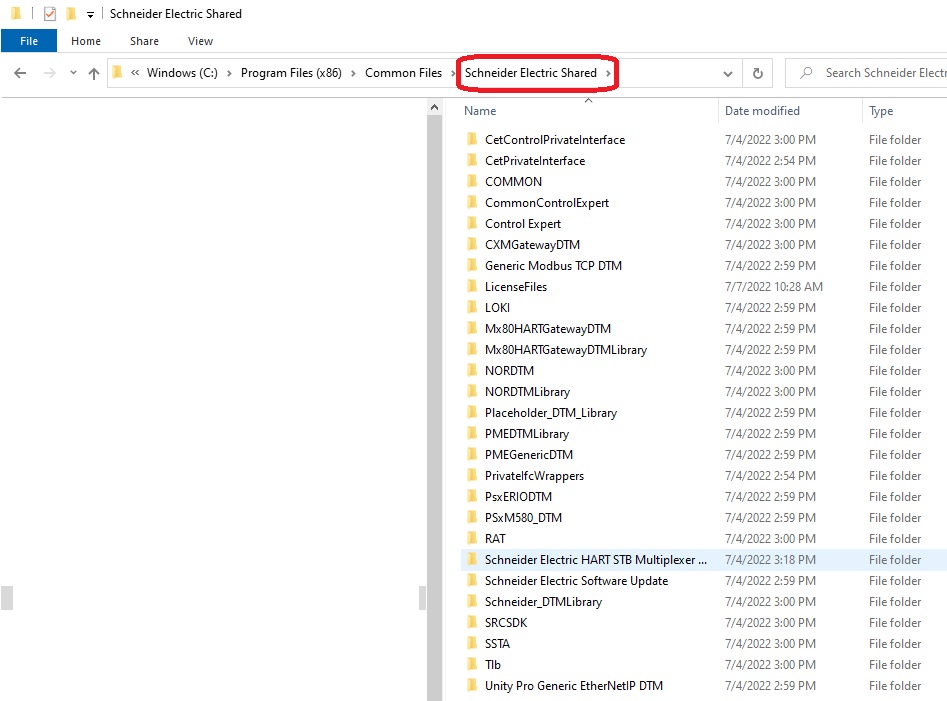Click Windows (C:) in the address path
Image resolution: width=947 pixels, height=701 pixels.
(x=182, y=73)
